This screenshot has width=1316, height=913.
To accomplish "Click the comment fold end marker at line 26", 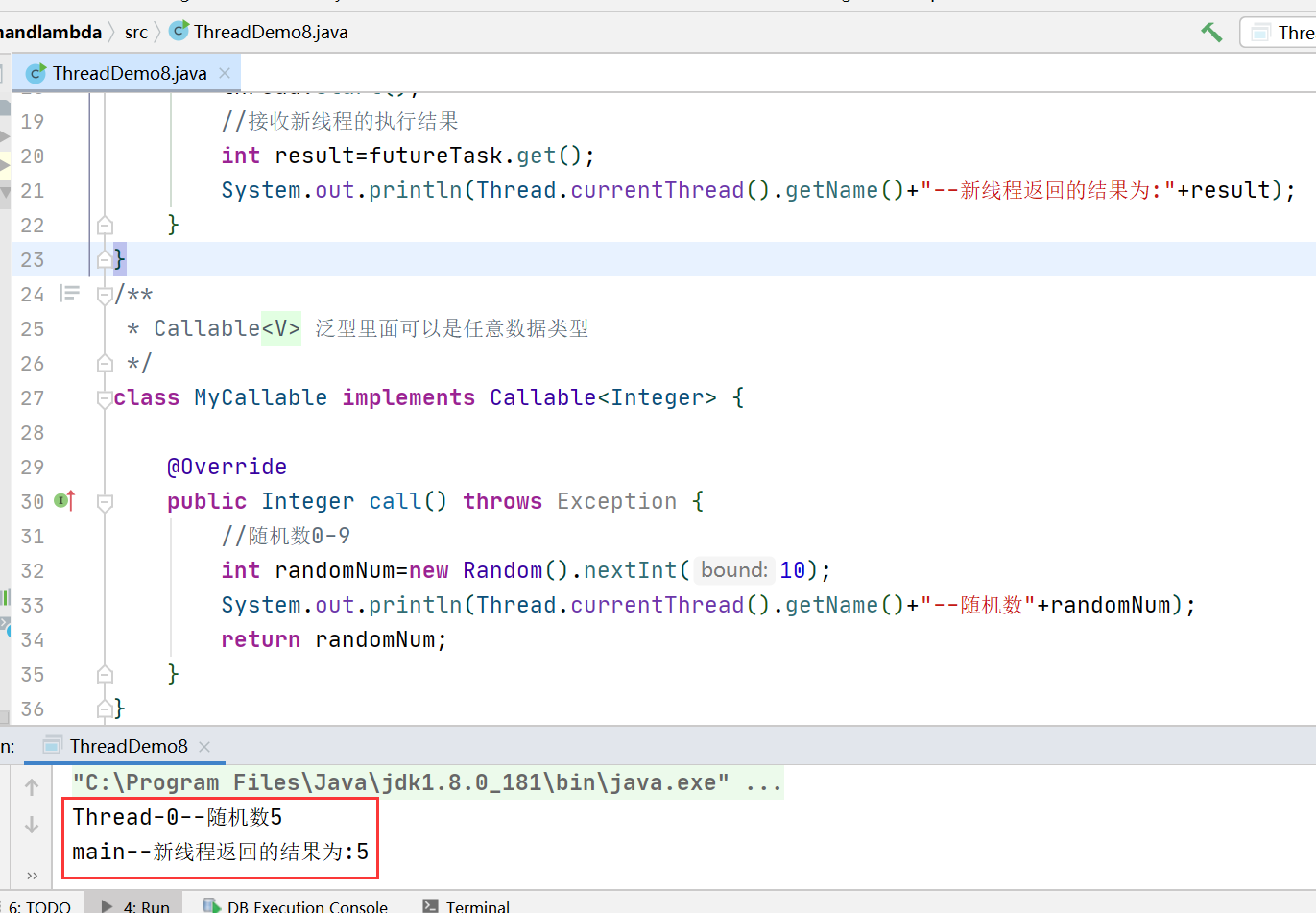I will [105, 364].
